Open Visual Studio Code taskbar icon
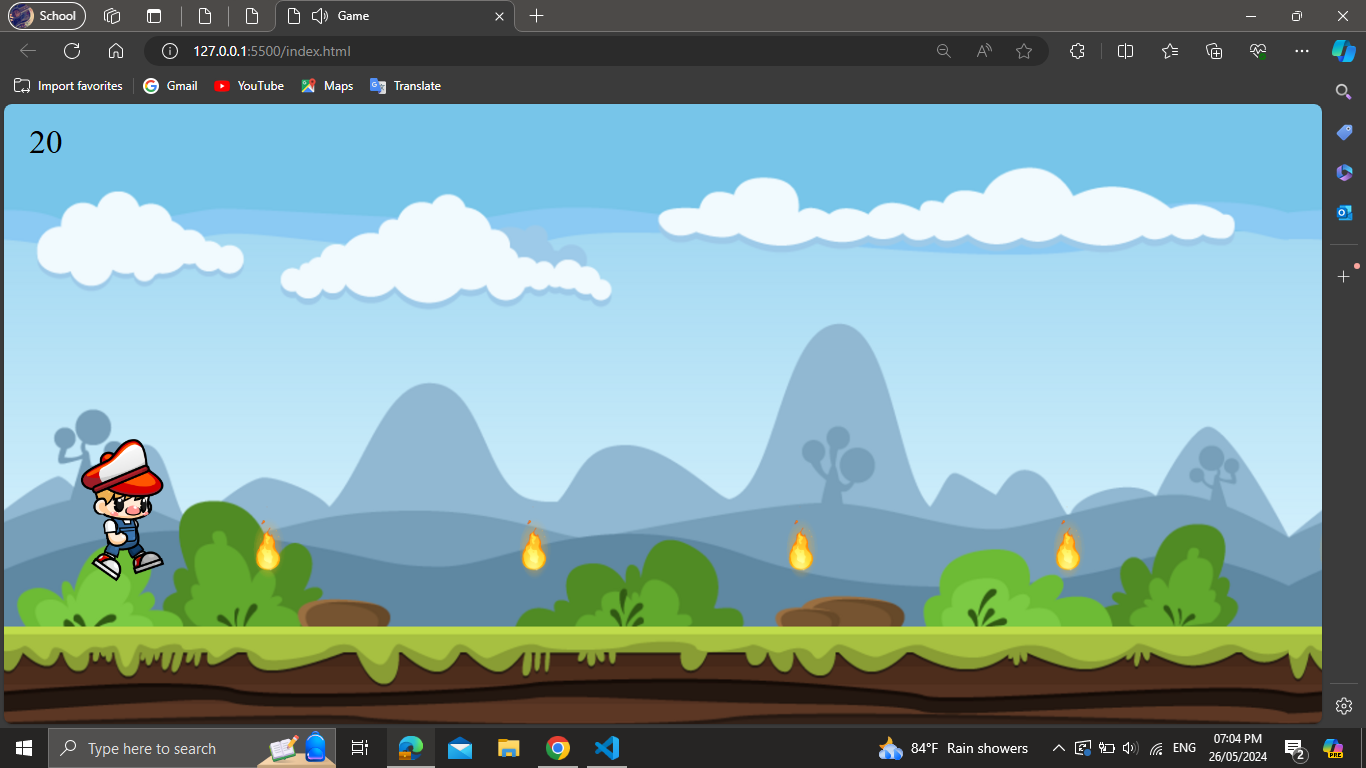The image size is (1366, 768). pos(607,748)
